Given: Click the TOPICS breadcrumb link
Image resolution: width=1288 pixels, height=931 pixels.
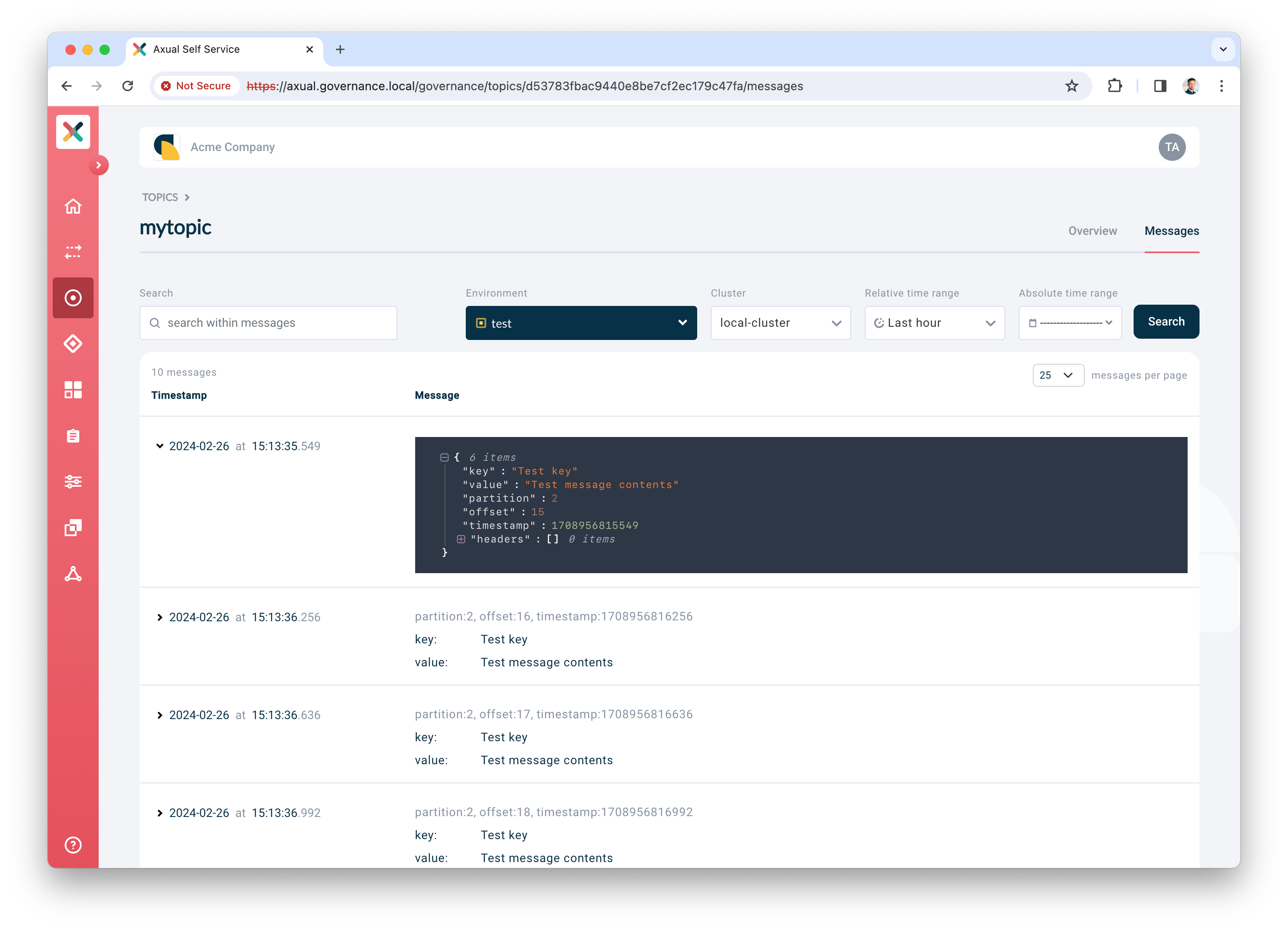Looking at the screenshot, I should pyautogui.click(x=159, y=197).
